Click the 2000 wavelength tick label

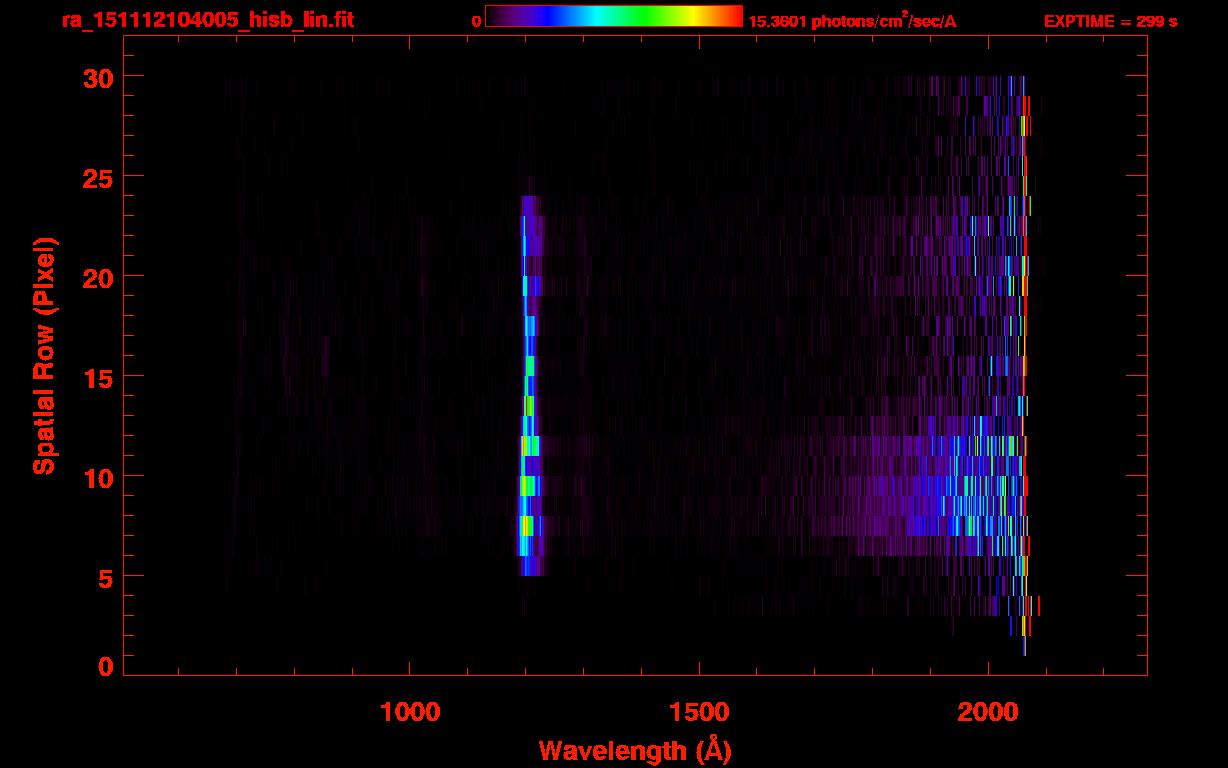[x=988, y=712]
